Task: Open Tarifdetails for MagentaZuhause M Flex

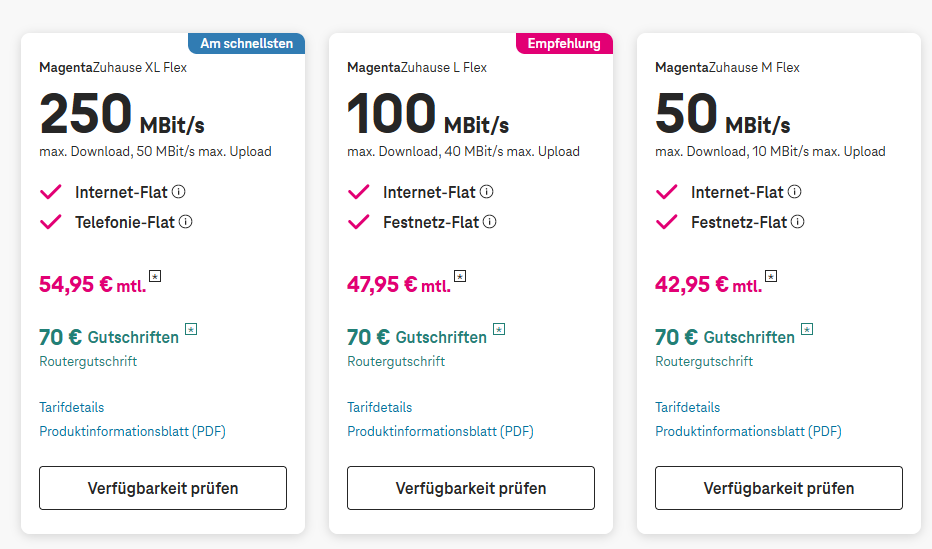Action: (x=687, y=408)
